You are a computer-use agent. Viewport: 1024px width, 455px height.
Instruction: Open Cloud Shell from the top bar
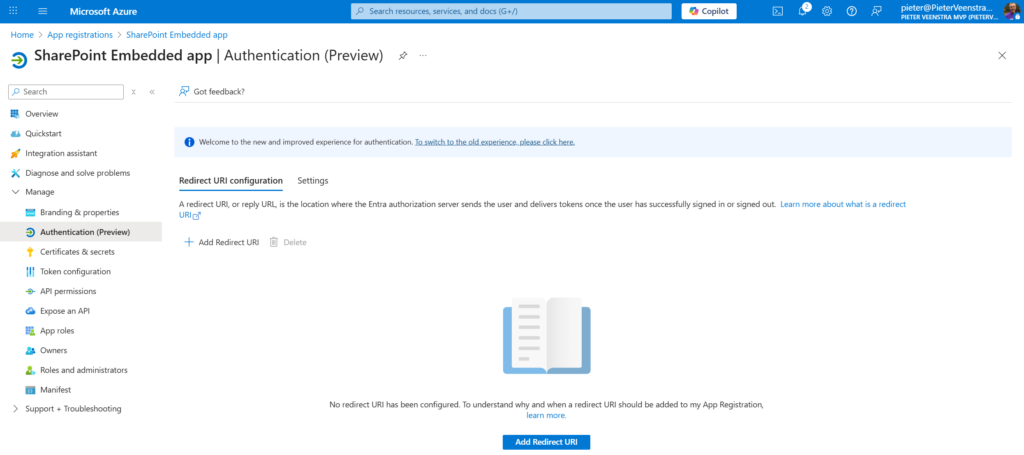tap(778, 11)
